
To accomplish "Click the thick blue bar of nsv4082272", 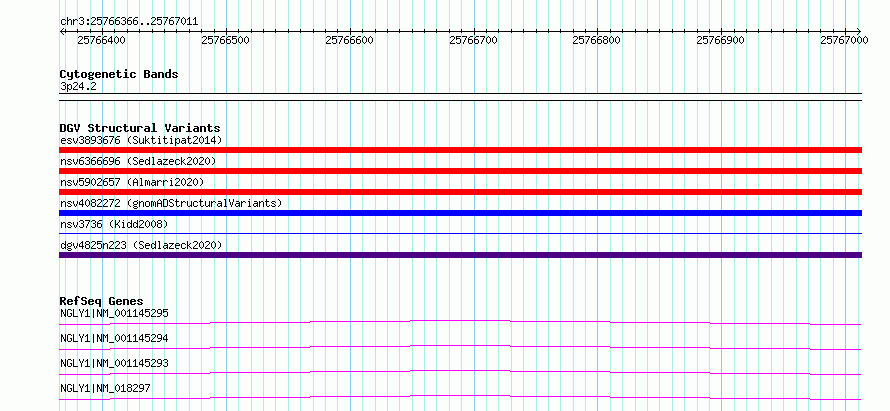I will [460, 213].
